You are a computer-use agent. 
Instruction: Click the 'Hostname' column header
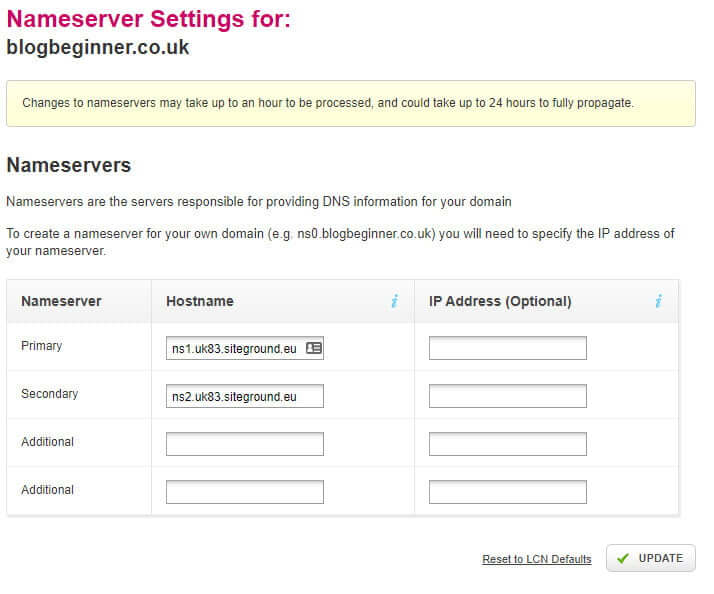tap(200, 301)
